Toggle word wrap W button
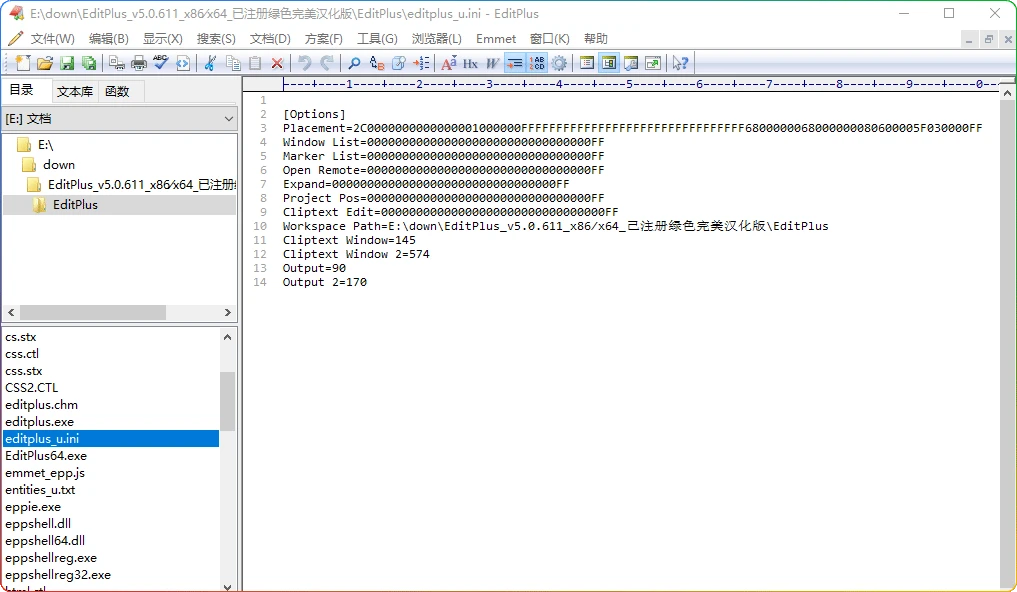 tap(492, 63)
